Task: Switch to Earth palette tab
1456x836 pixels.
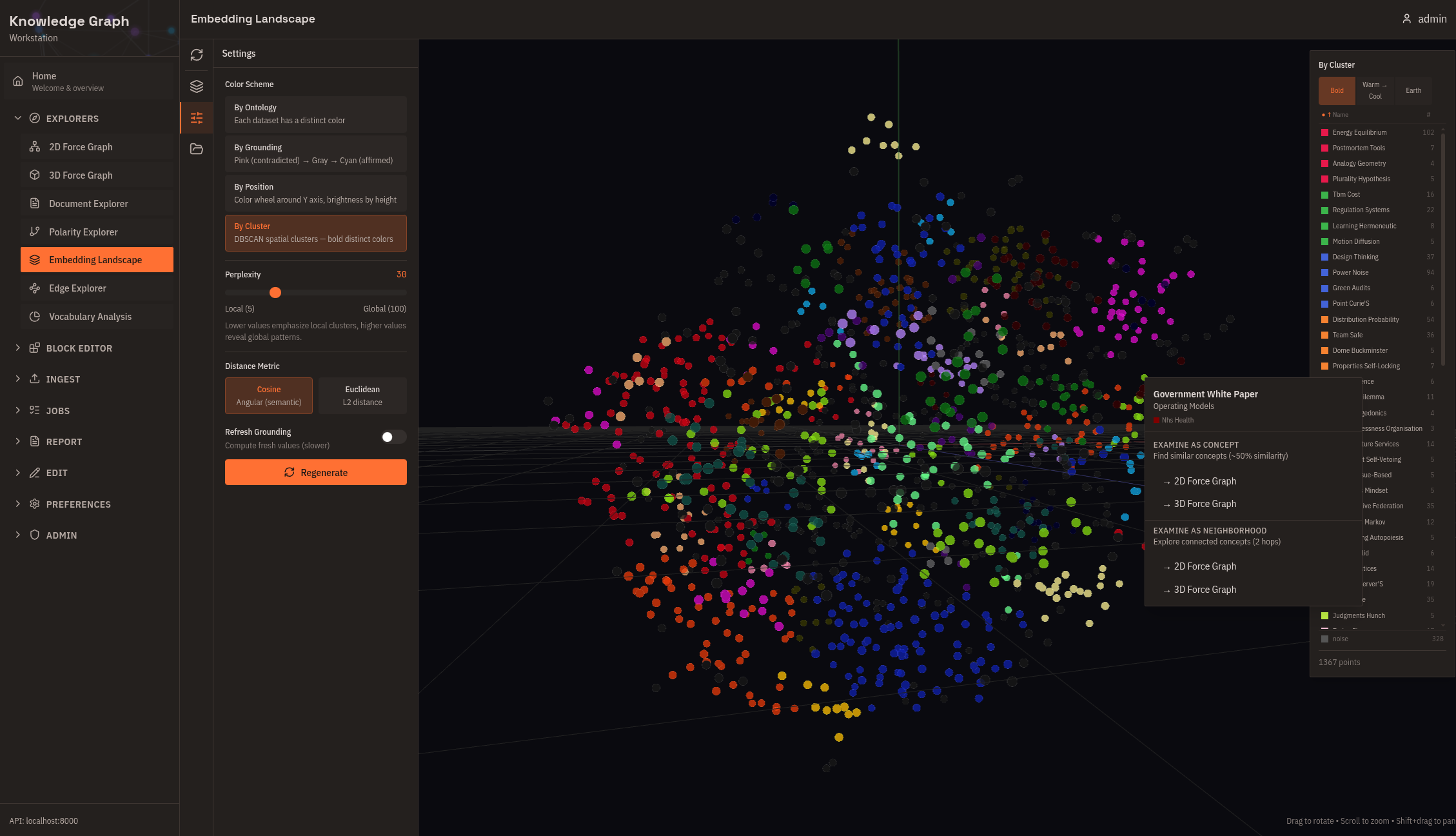Action: pos(1413,91)
